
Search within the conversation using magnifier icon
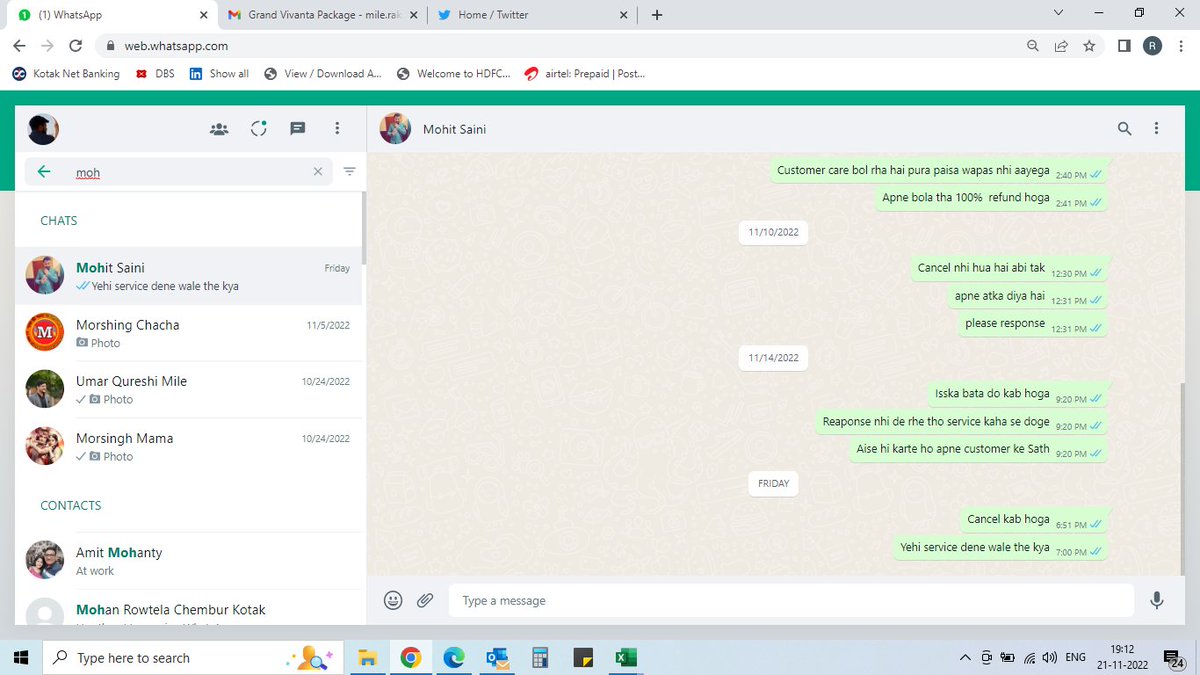pyautogui.click(x=1125, y=129)
